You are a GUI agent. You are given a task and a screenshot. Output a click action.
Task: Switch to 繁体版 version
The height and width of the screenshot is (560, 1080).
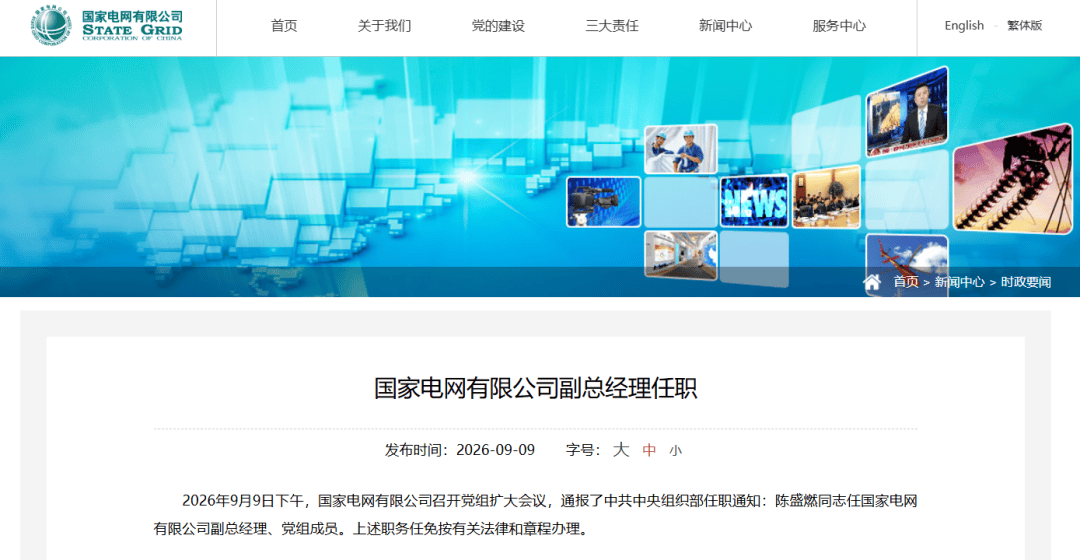pos(1024,25)
